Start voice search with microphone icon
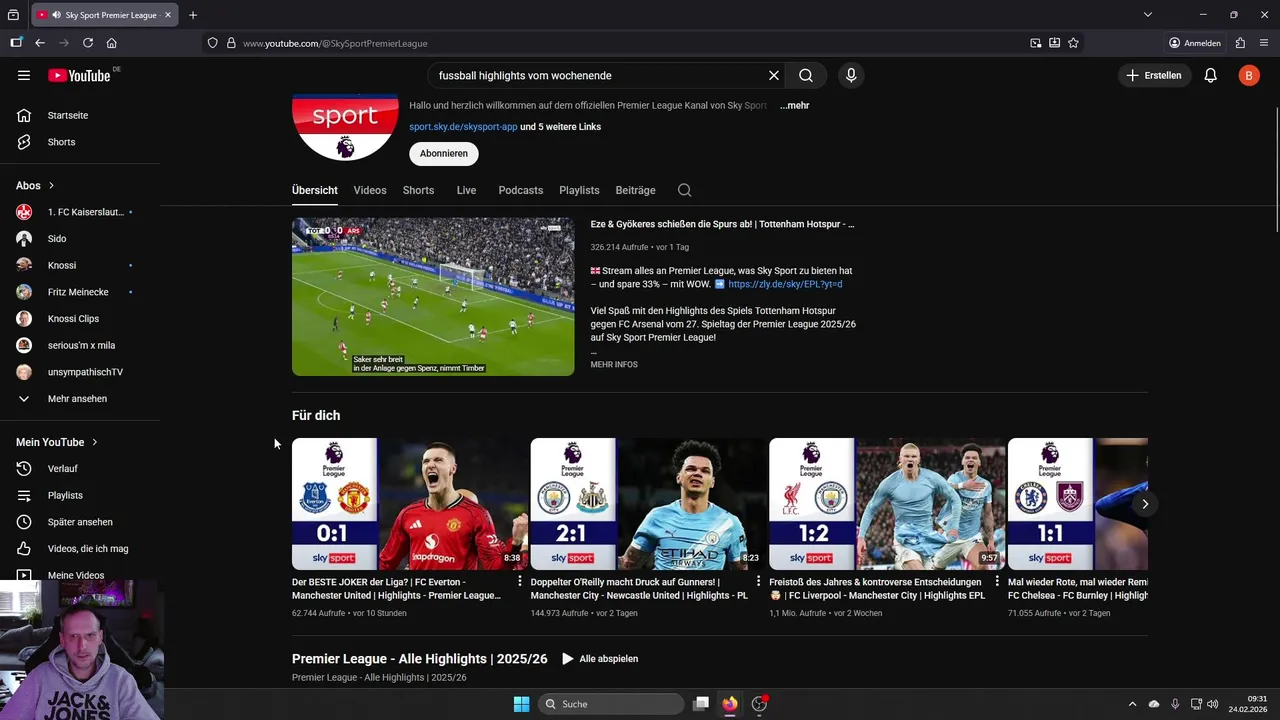 pyautogui.click(x=851, y=75)
